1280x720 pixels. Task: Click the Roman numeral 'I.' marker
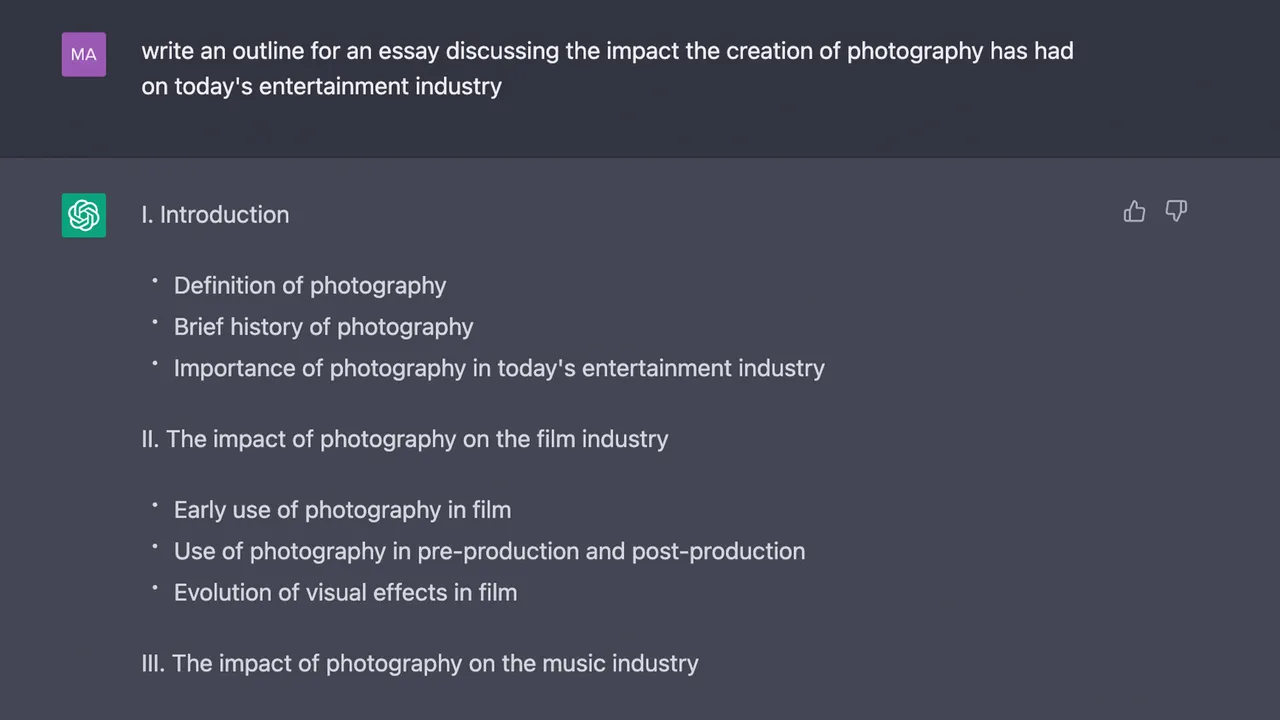click(x=147, y=215)
